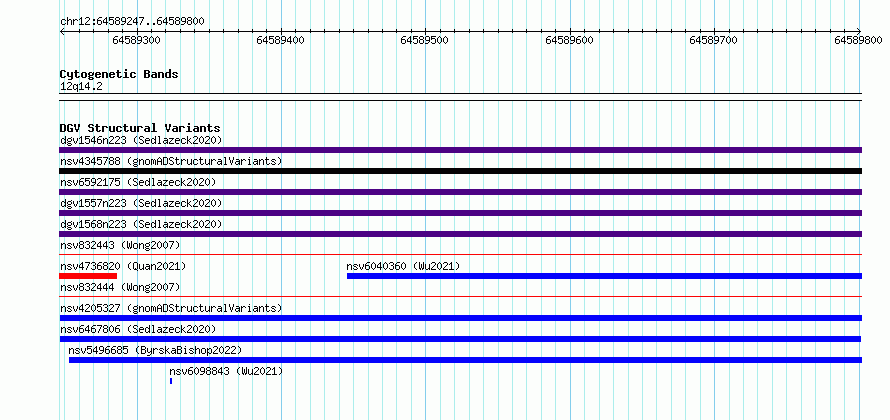890x420 pixels.
Task: Click the nsv832443 (Wong2007) label
Action: 120,245
